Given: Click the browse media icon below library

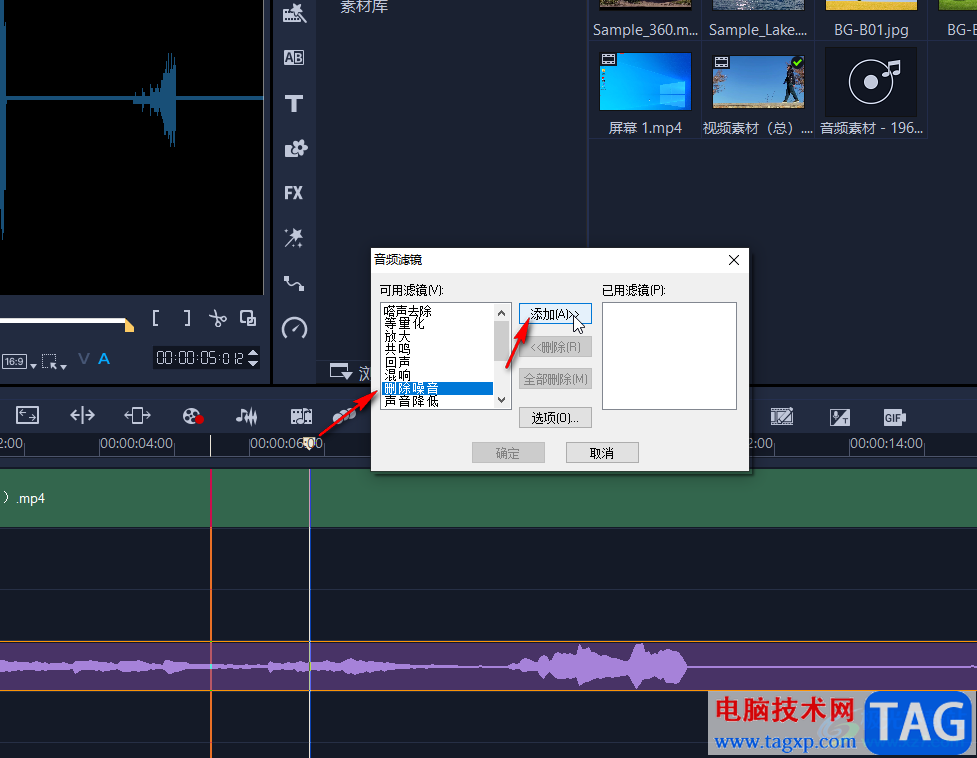Looking at the screenshot, I should [x=341, y=372].
